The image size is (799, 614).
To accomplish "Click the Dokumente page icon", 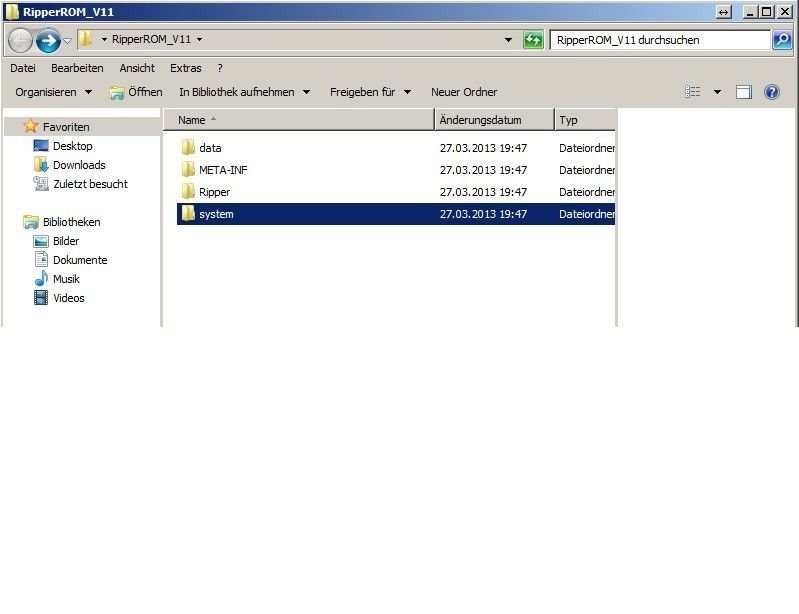I will (41, 259).
